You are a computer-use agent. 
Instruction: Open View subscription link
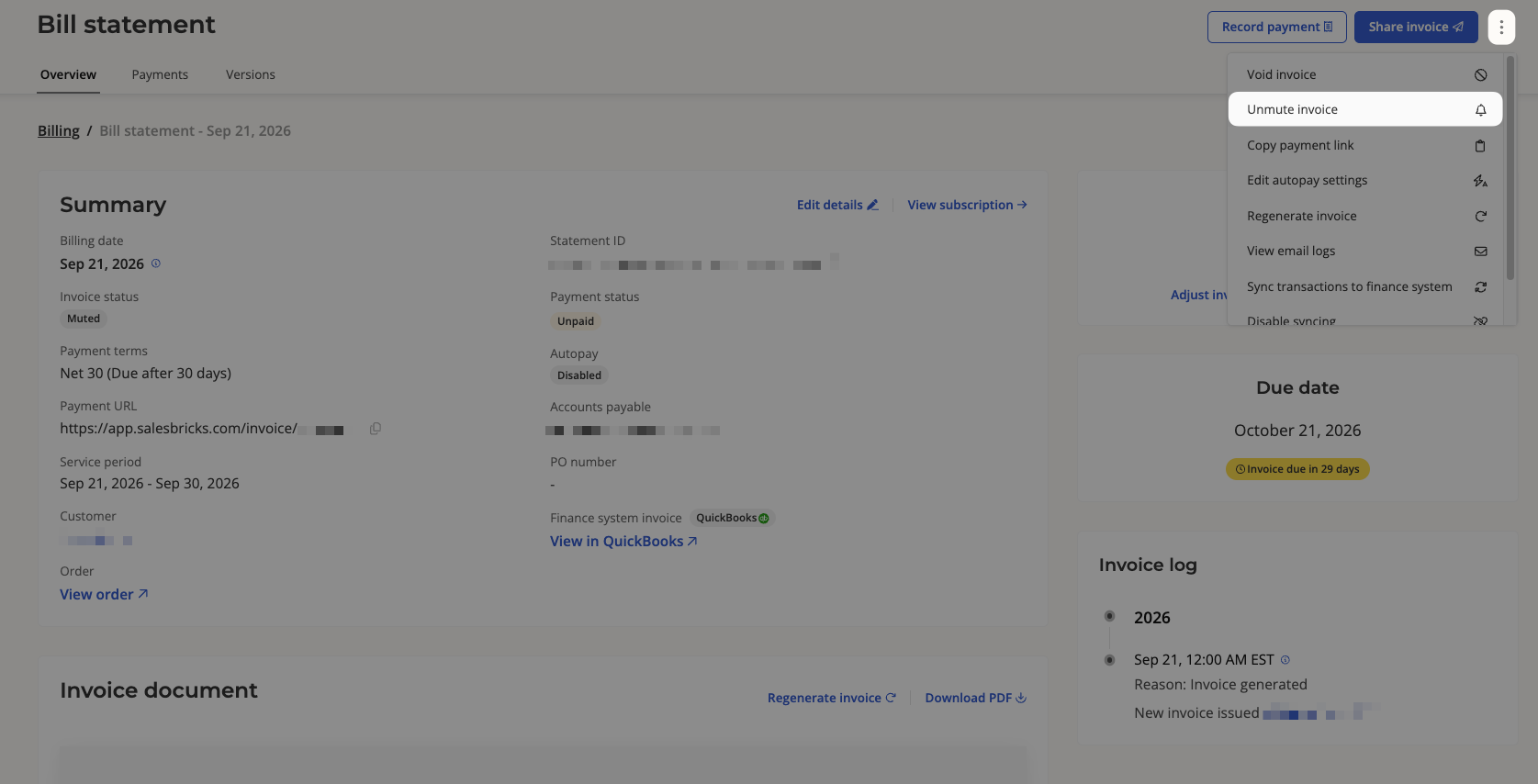tap(968, 205)
